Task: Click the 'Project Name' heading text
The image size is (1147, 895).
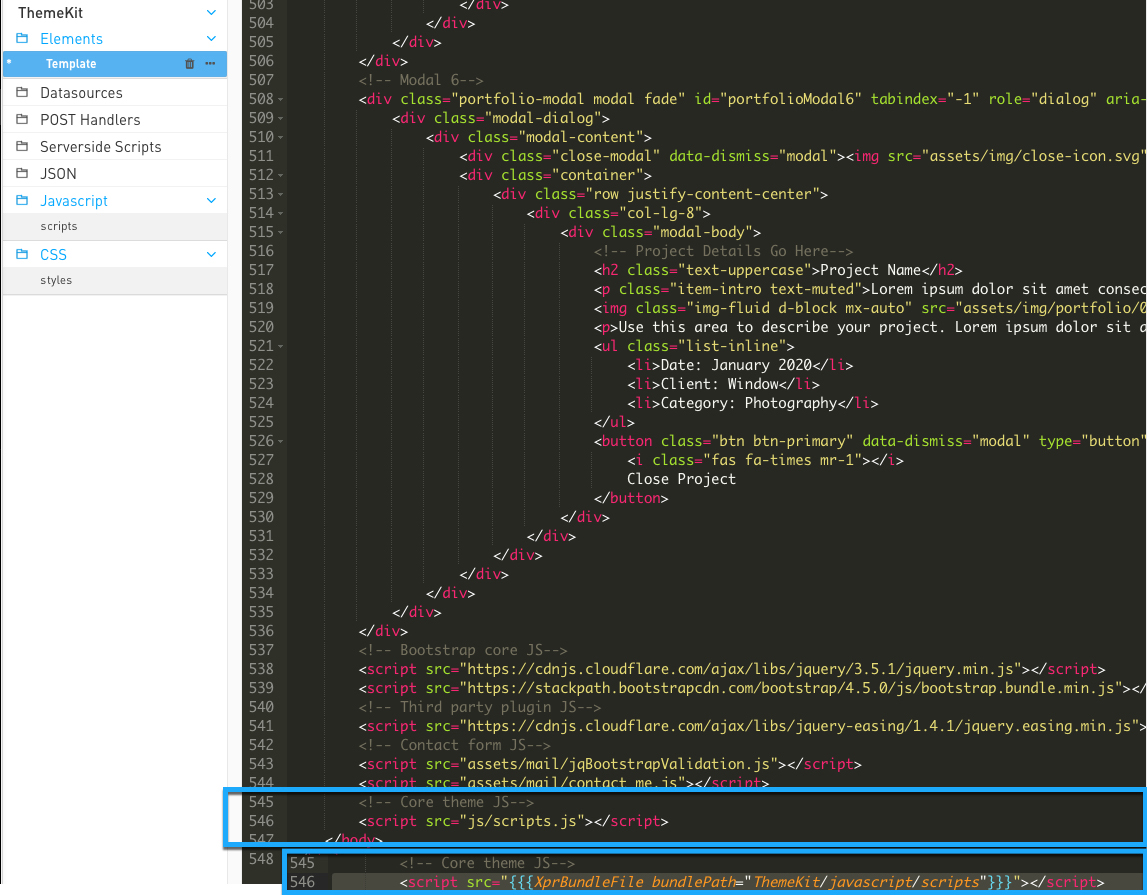Action: click(870, 270)
